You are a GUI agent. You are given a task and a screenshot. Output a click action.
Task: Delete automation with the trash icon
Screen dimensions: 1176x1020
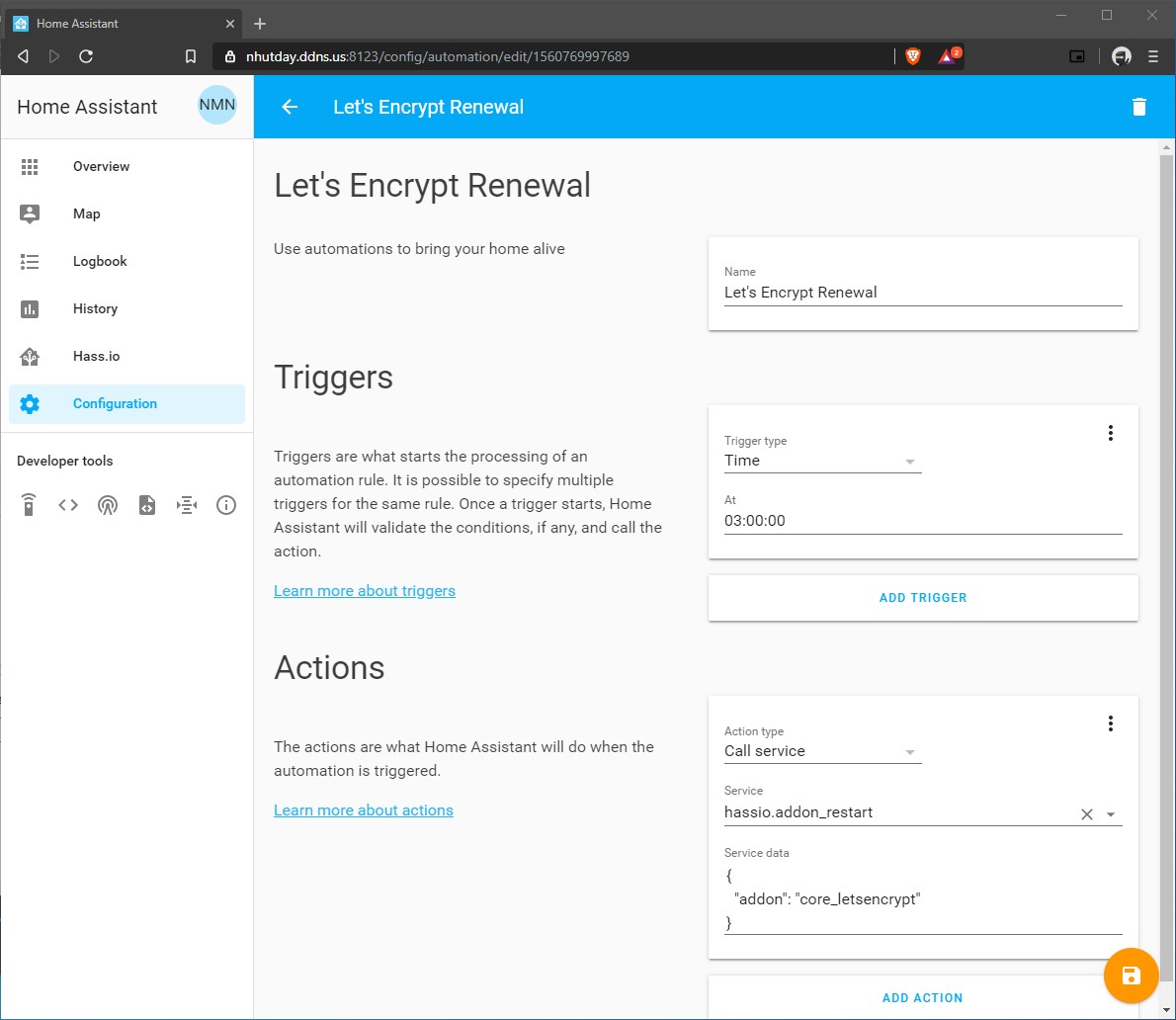(1138, 107)
